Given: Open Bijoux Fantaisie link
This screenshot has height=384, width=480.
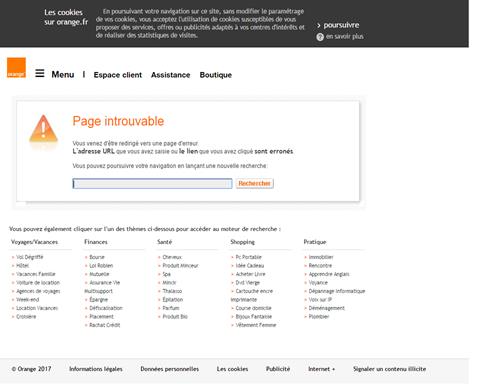Looking at the screenshot, I should click(254, 317).
